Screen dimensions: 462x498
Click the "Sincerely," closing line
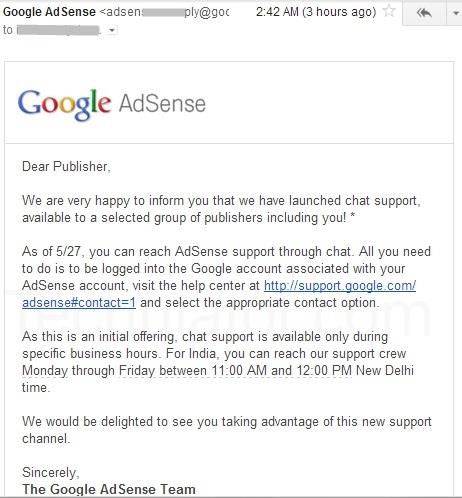(x=51, y=472)
